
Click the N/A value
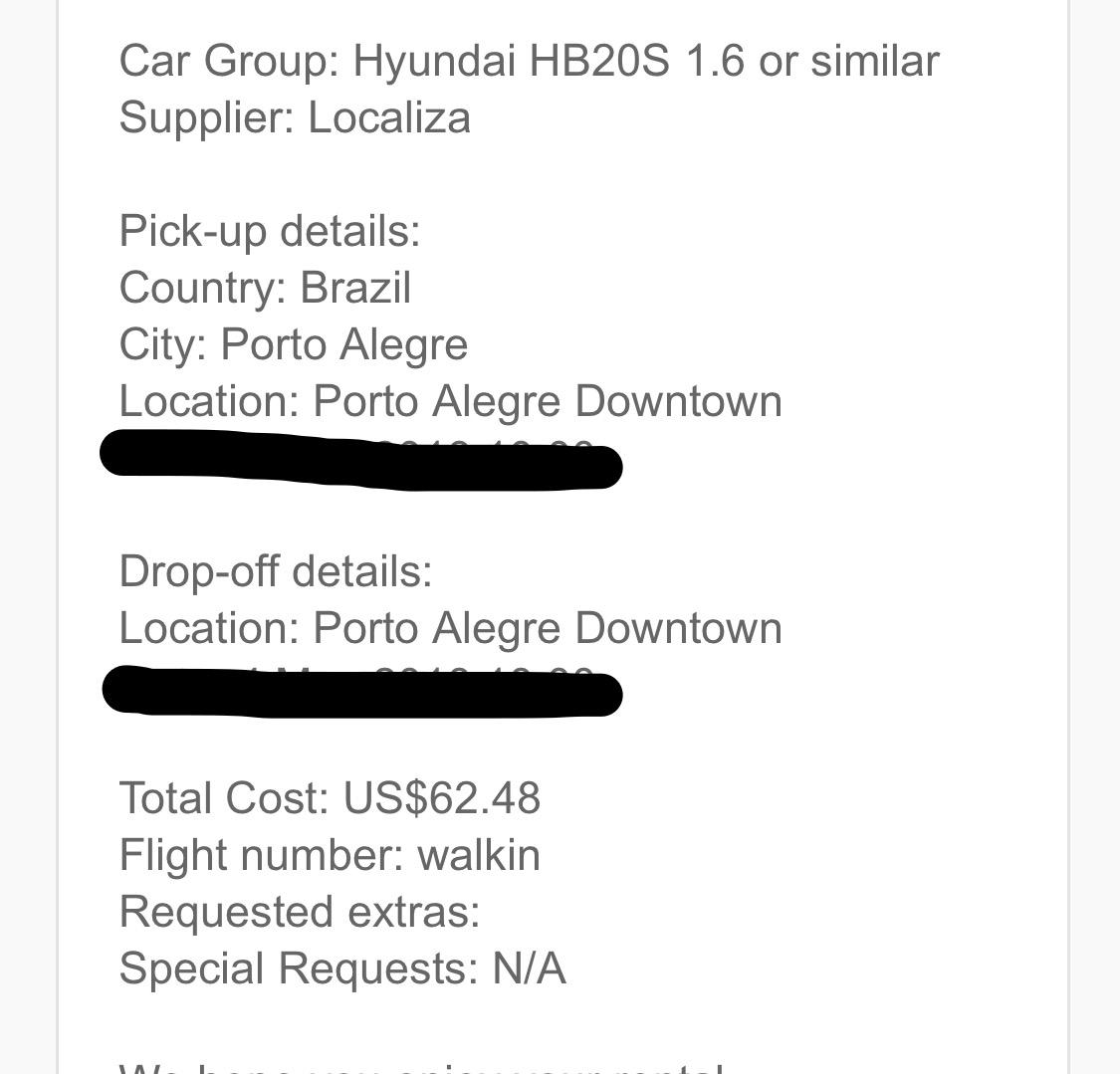[530, 969]
